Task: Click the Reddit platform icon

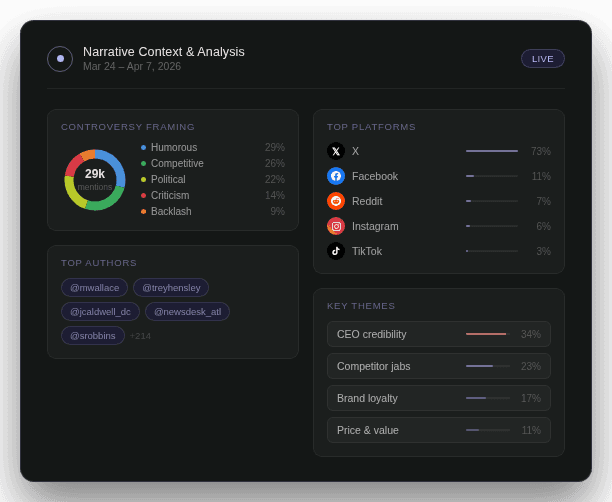Action: pyautogui.click(x=336, y=201)
